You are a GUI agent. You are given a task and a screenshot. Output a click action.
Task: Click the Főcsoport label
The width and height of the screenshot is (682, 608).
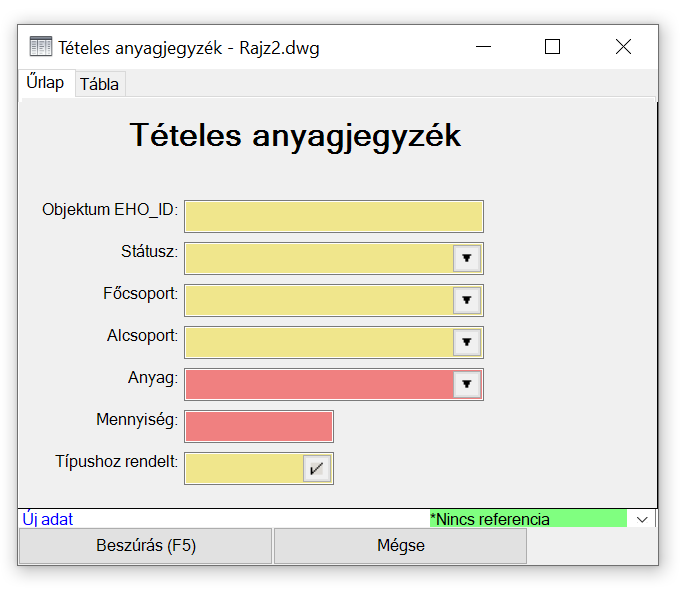click(x=140, y=294)
